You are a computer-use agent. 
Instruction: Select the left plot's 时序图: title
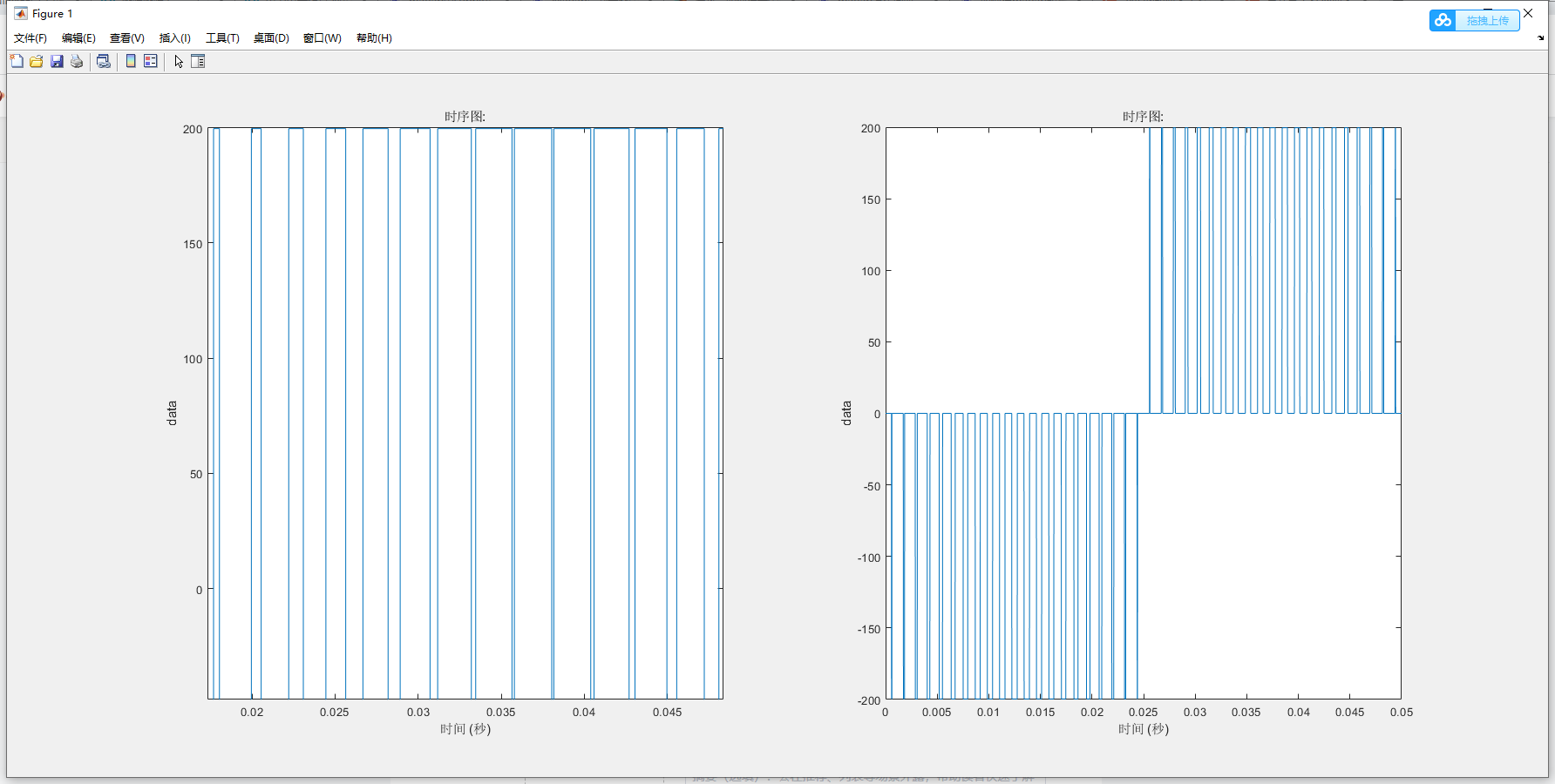[x=465, y=117]
